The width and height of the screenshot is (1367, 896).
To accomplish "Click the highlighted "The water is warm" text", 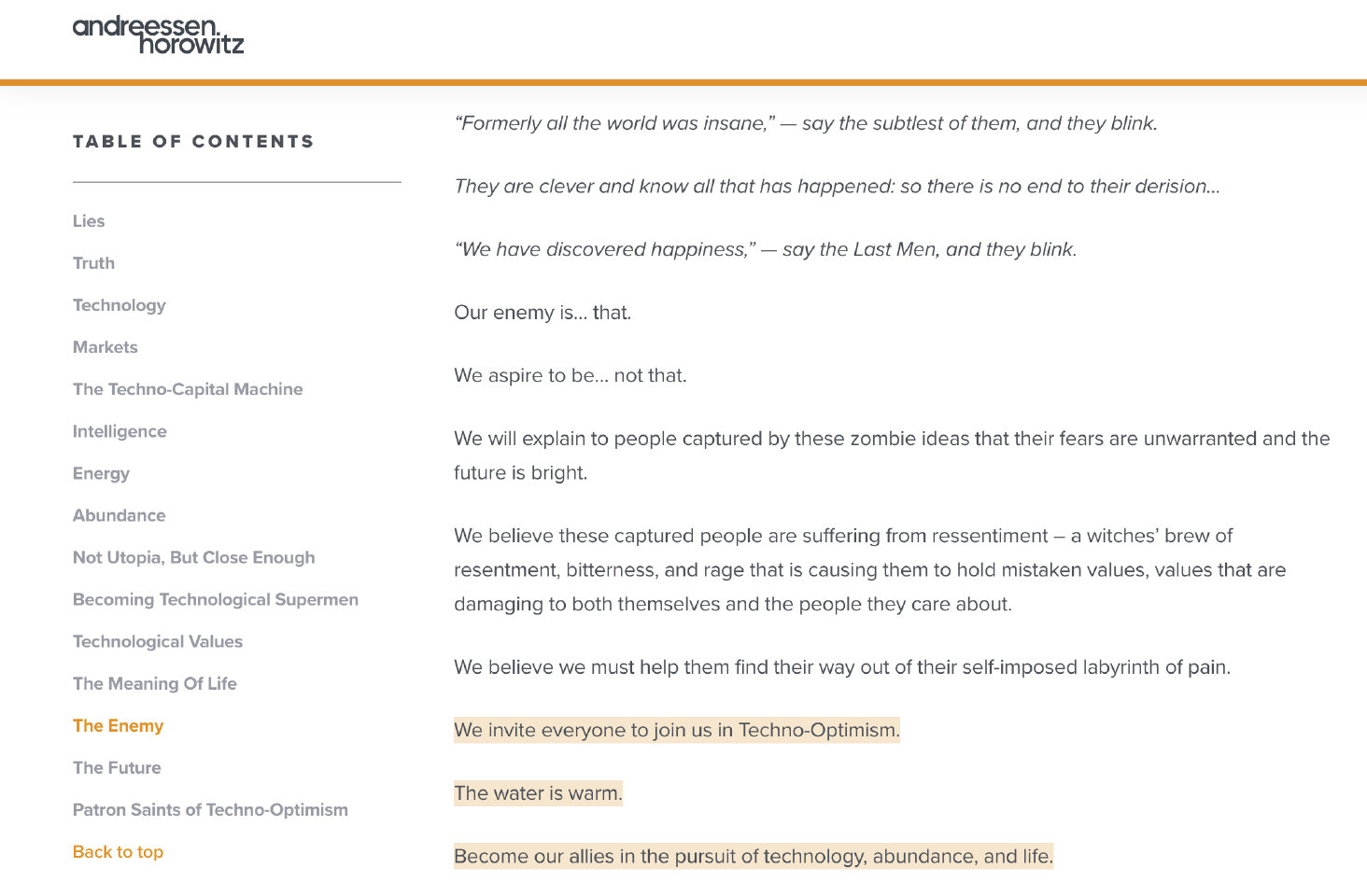I will click(x=538, y=793).
